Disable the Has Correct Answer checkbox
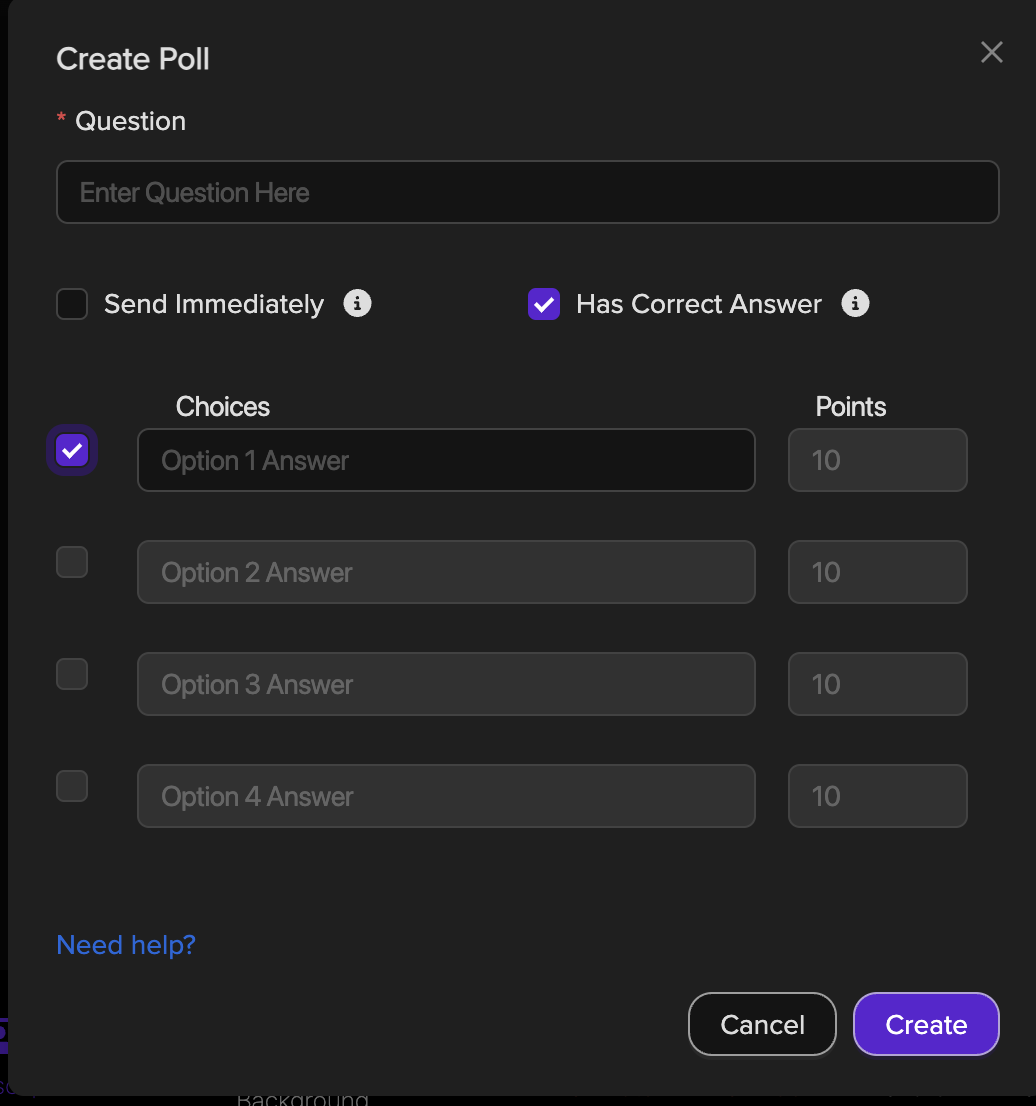Image resolution: width=1036 pixels, height=1106 pixels. tap(543, 303)
